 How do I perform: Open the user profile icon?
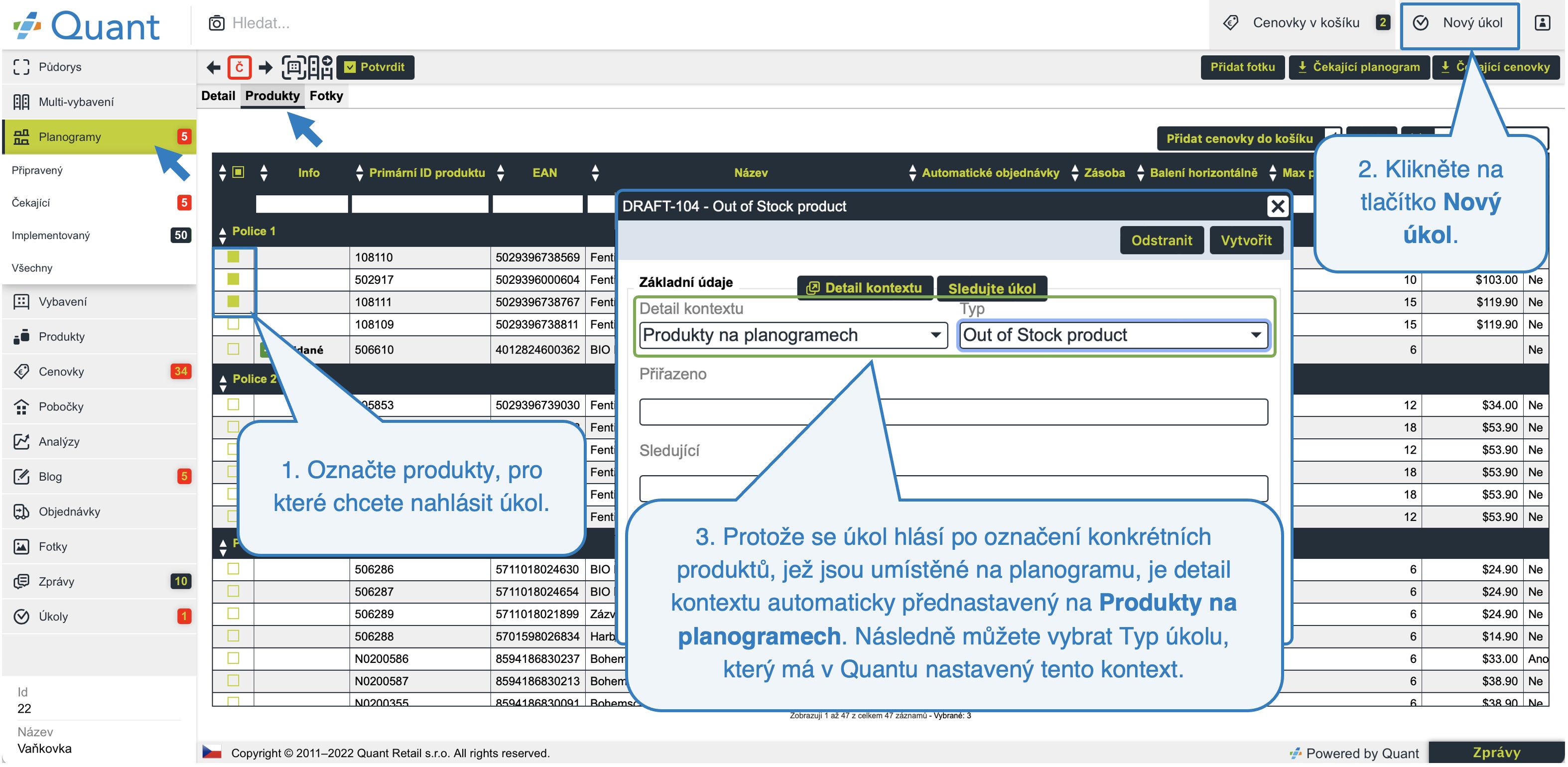pos(1542,23)
